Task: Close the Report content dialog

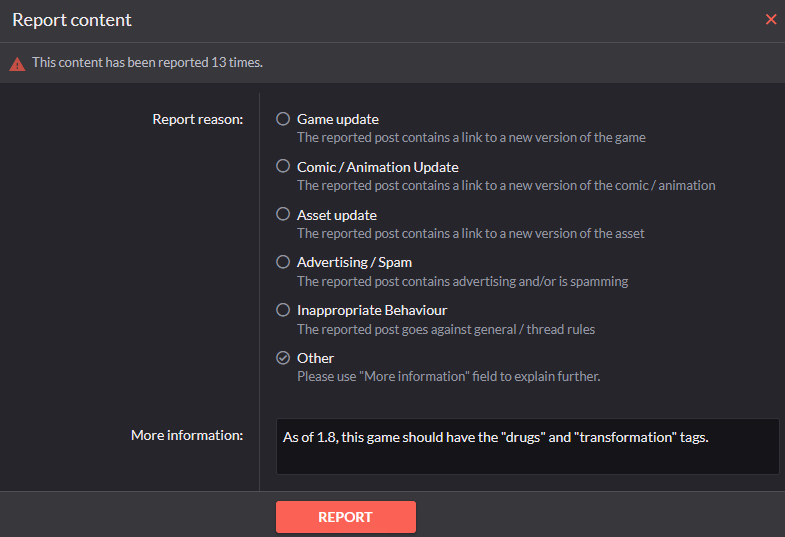Action: pos(771,20)
